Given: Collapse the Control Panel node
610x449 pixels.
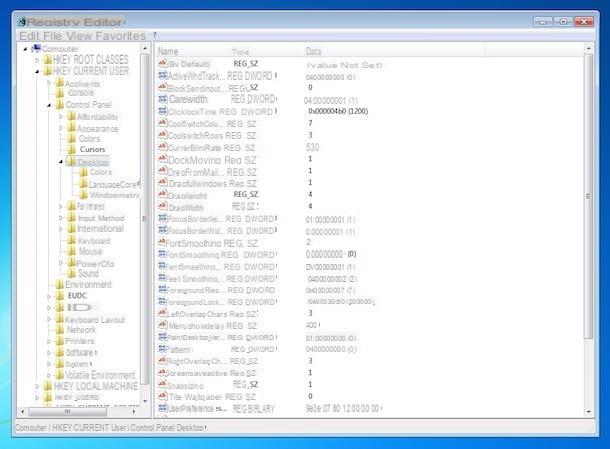Looking at the screenshot, I should tap(49, 105).
